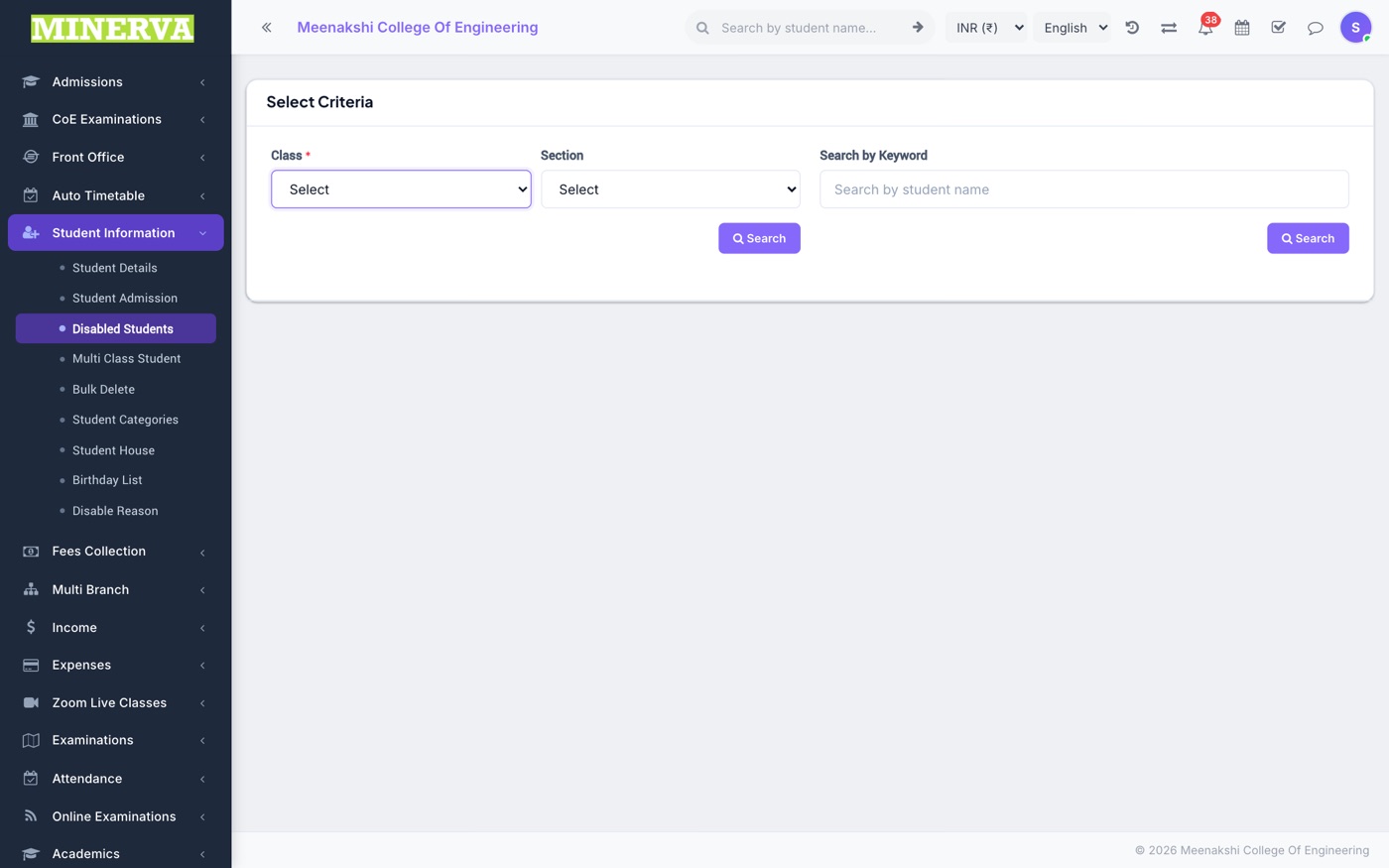Open the Section dropdown
Viewport: 1389px width, 868px height.
click(x=671, y=189)
